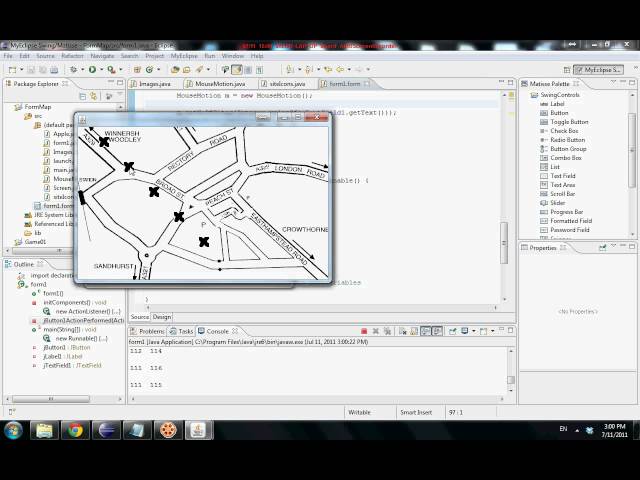This screenshot has height=480, width=640.
Task: Open dropdown beside New Java Class icon
Action: (x=158, y=70)
